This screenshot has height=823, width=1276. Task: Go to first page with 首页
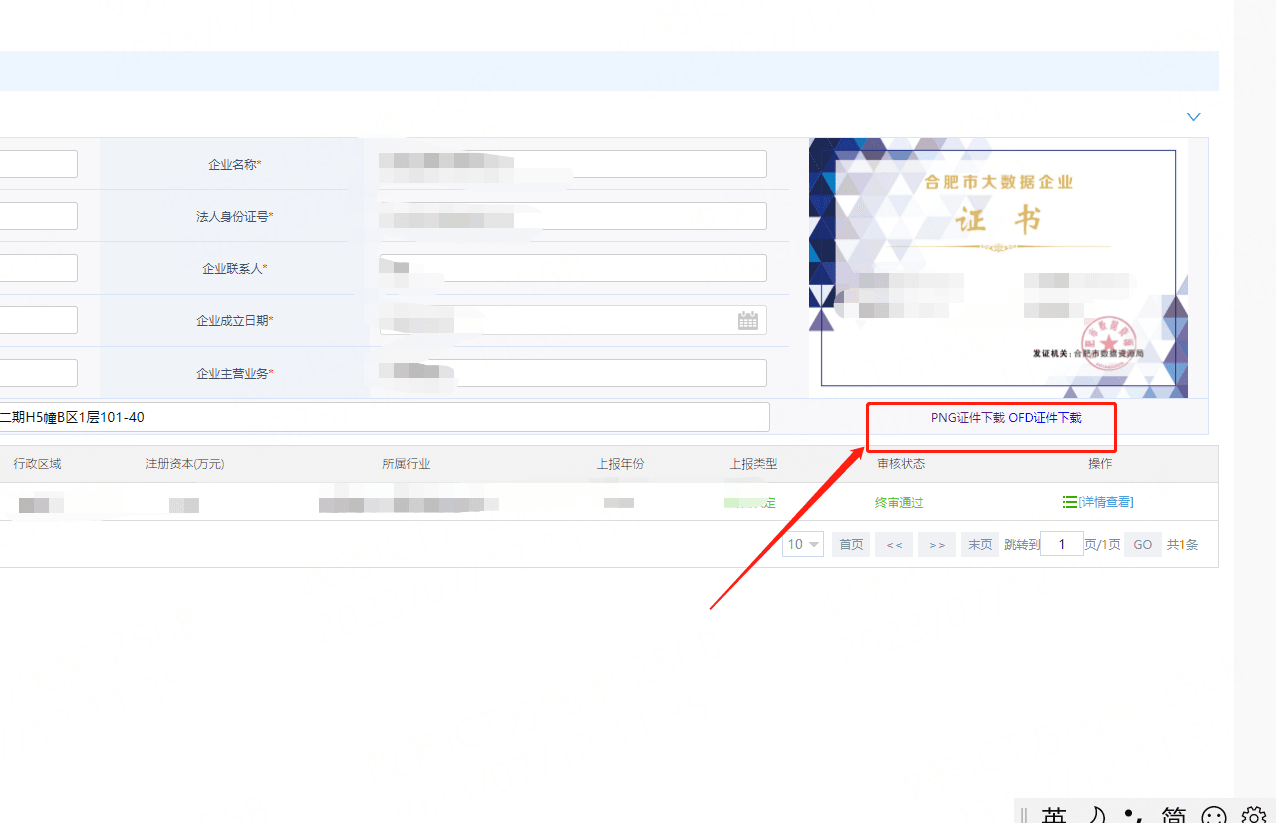coord(851,545)
